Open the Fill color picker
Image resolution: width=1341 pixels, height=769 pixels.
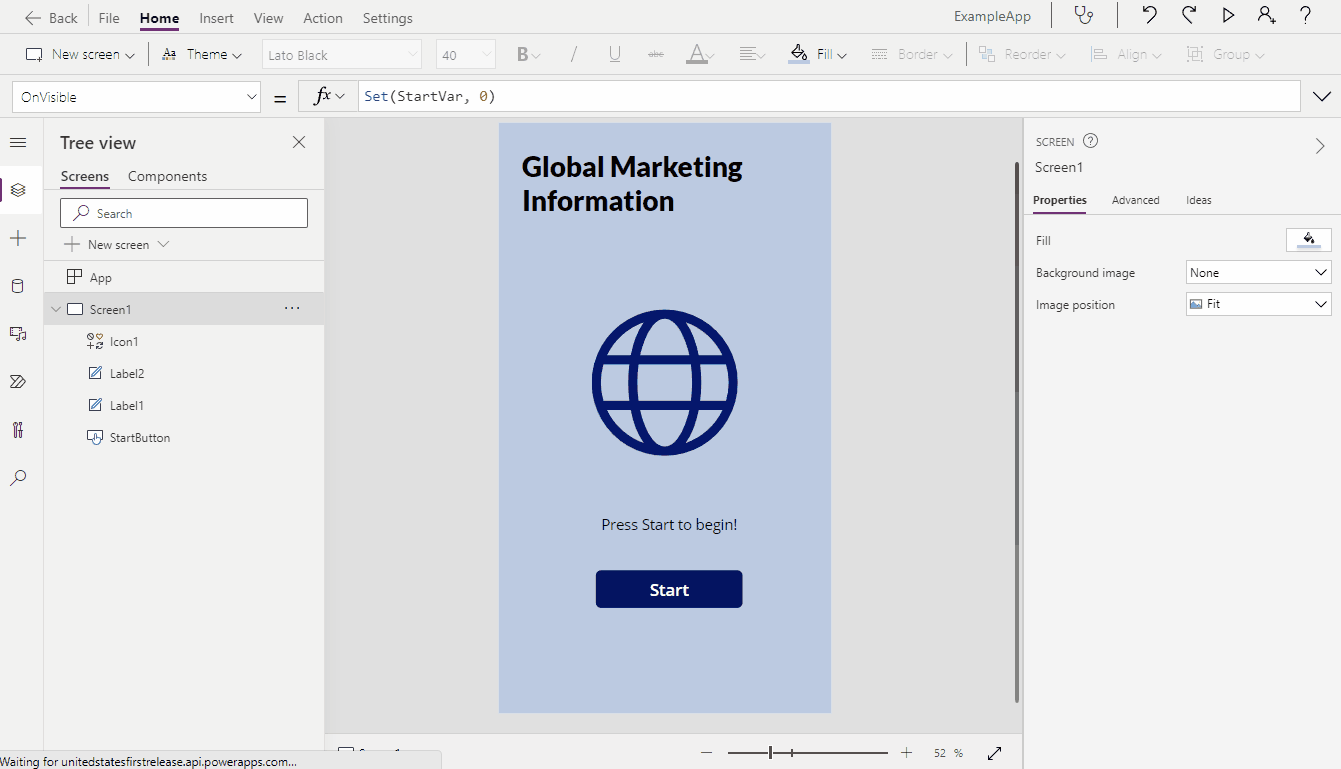point(1308,240)
